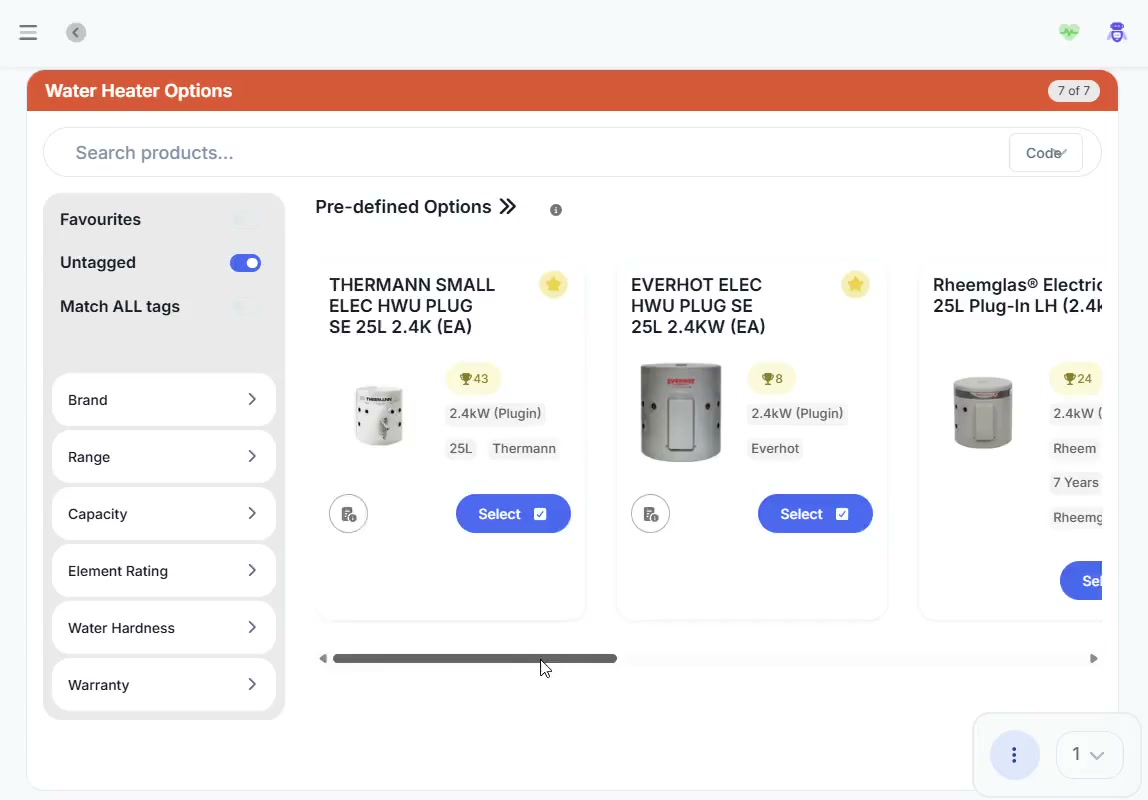Click Rheemglas Electric 25L product title
The image size is (1148, 800).
(x=1017, y=295)
